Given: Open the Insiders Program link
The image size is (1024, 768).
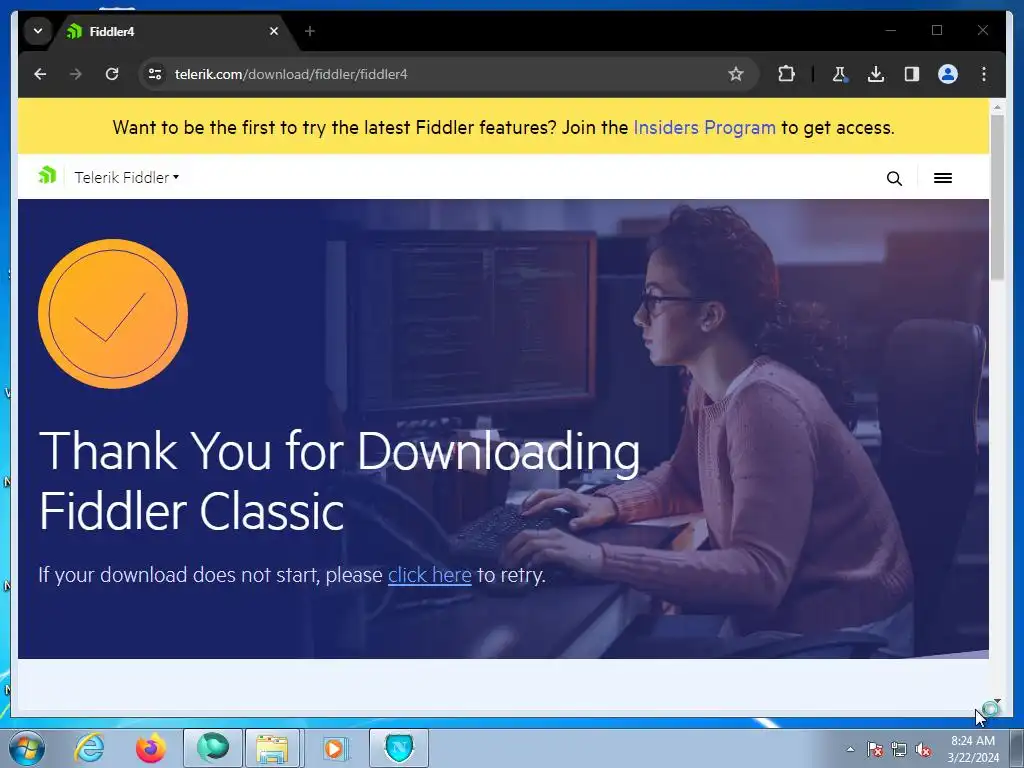Looking at the screenshot, I should pos(705,127).
